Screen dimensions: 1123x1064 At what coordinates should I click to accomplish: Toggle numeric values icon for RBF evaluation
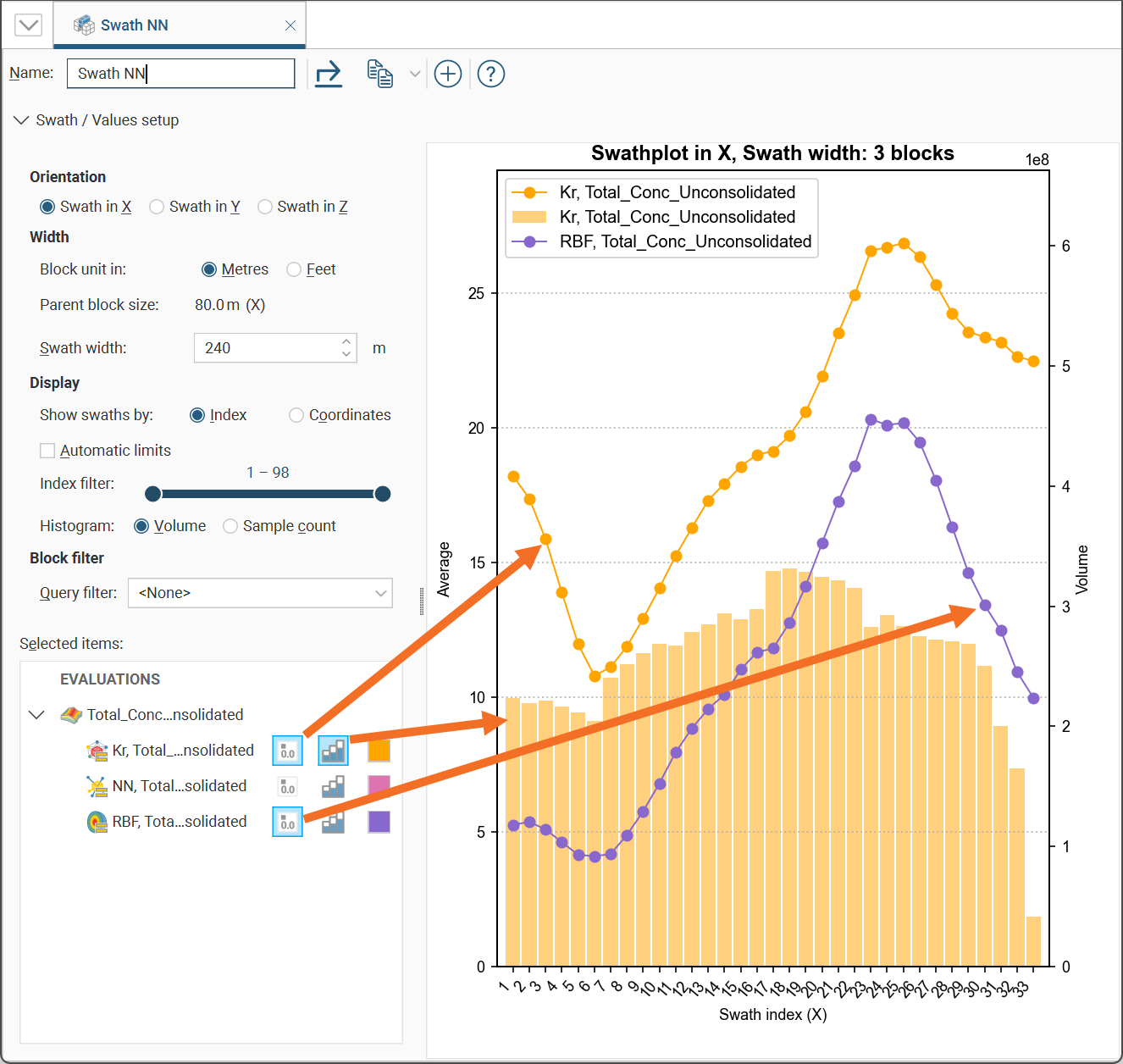click(x=287, y=822)
